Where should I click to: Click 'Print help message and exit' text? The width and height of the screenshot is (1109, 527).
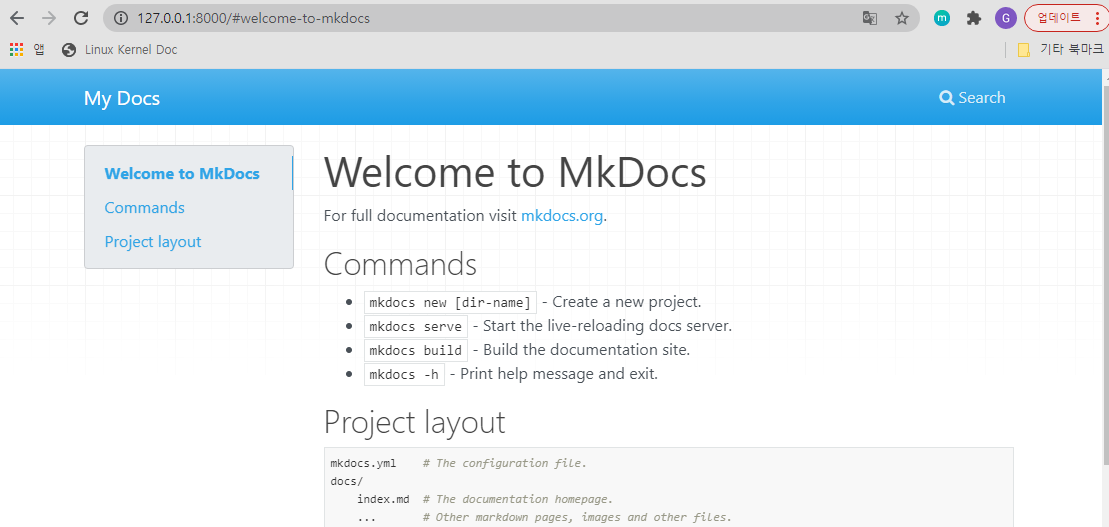pos(557,373)
